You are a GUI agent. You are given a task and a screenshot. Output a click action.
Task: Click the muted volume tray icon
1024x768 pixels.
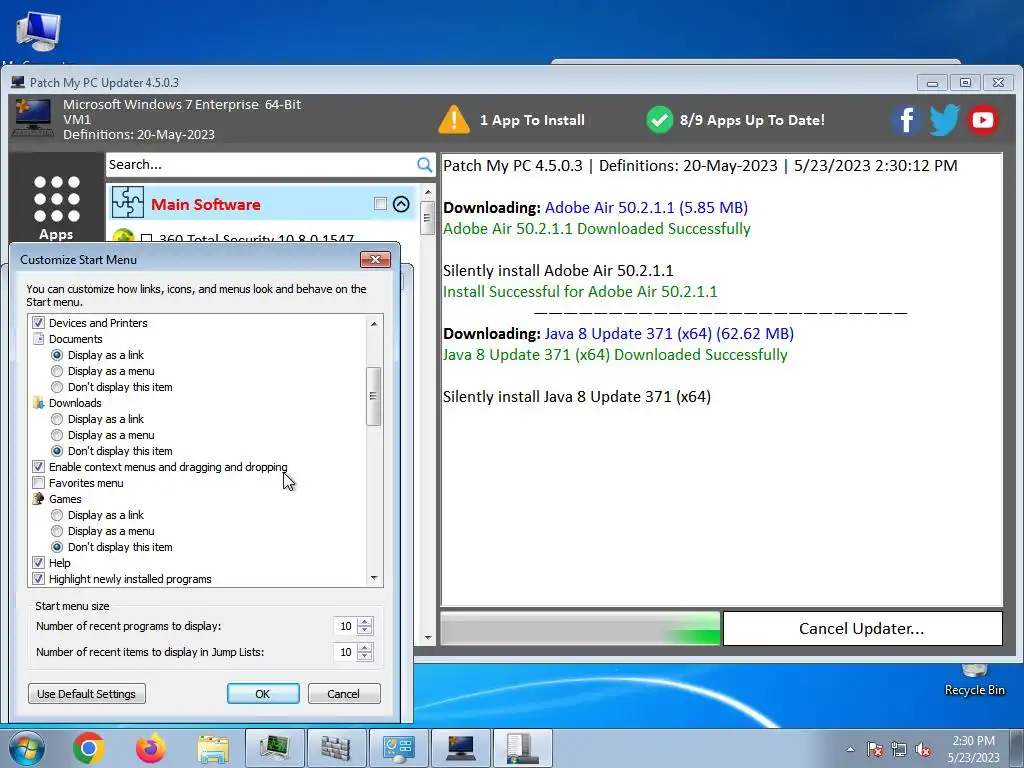923,749
